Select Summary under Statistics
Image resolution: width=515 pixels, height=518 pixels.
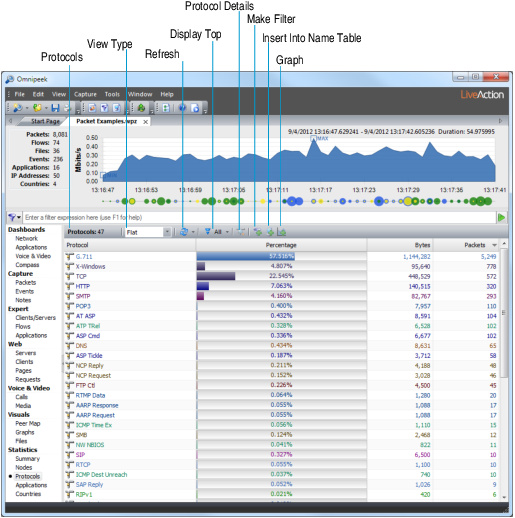tap(27, 459)
